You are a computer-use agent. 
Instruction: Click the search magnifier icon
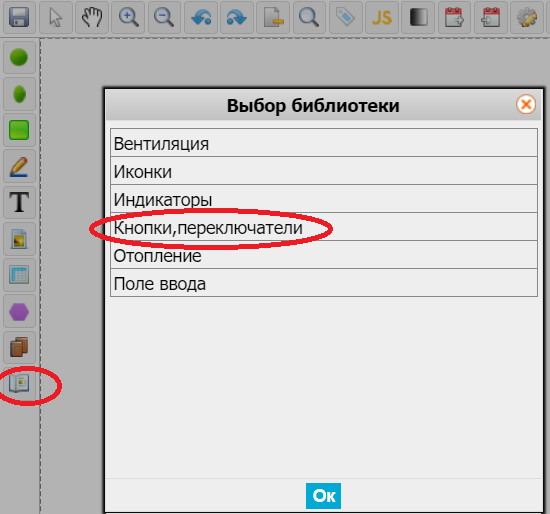coord(309,17)
